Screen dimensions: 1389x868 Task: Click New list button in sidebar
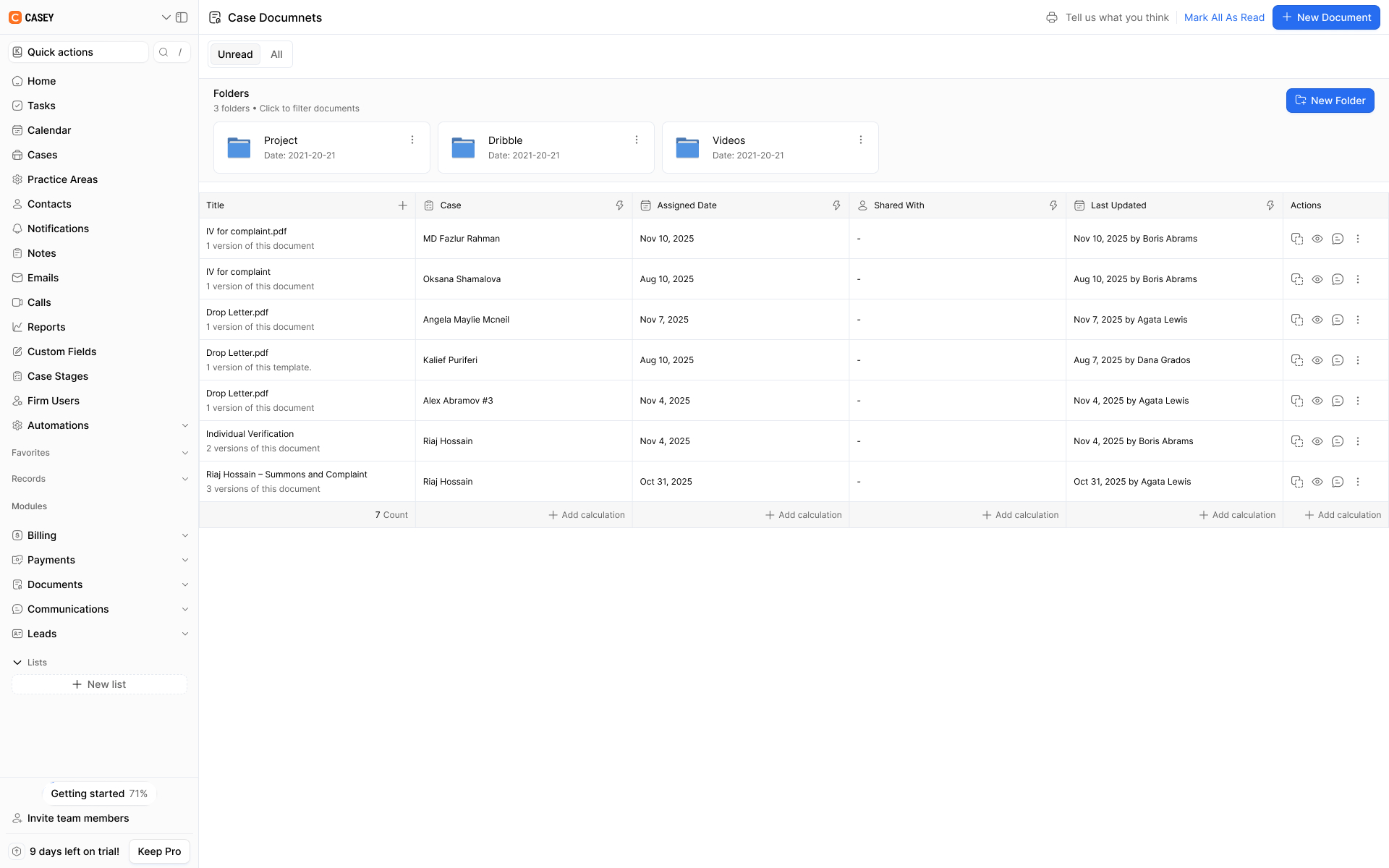pos(99,684)
